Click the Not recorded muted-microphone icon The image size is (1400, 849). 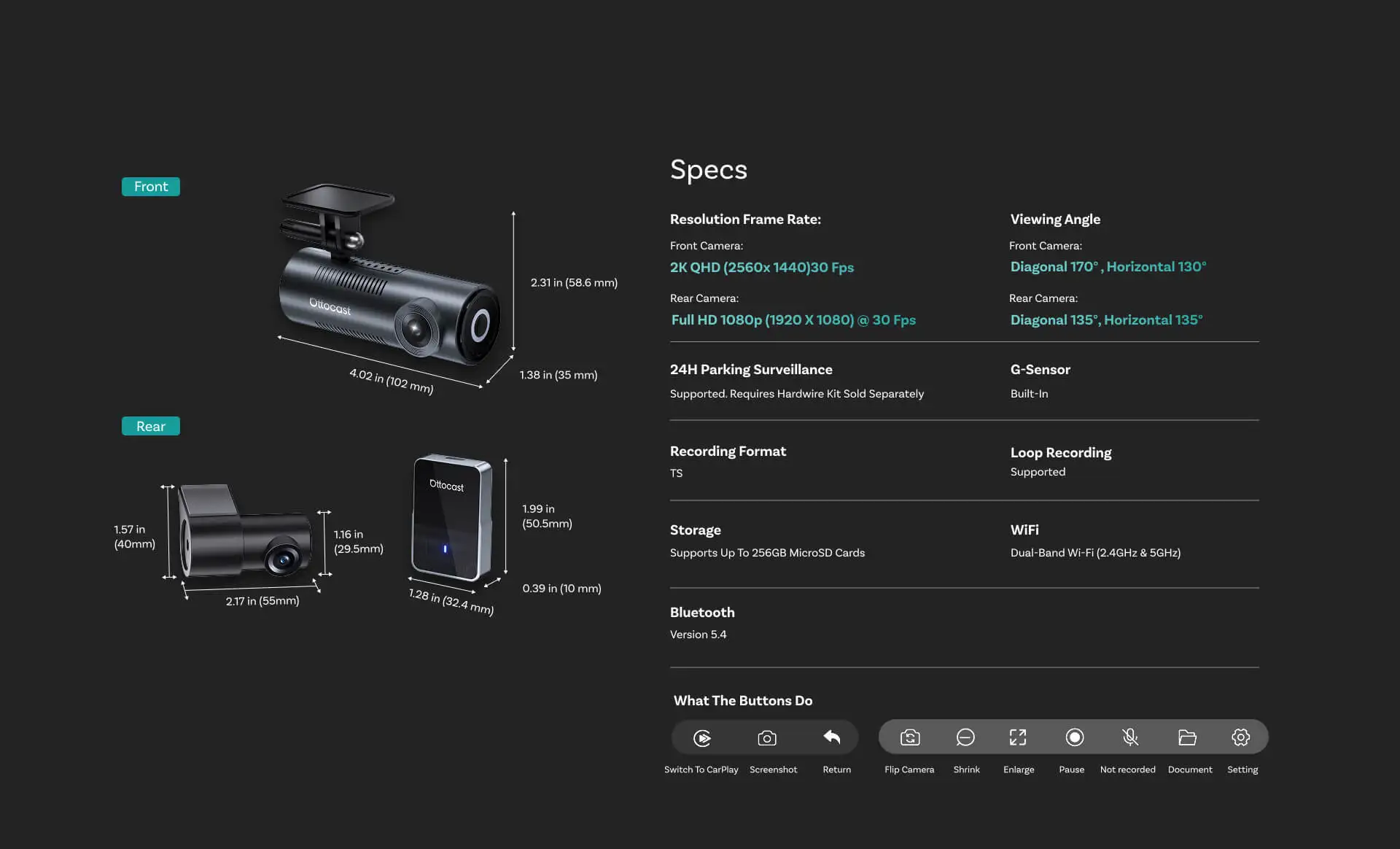(1130, 737)
